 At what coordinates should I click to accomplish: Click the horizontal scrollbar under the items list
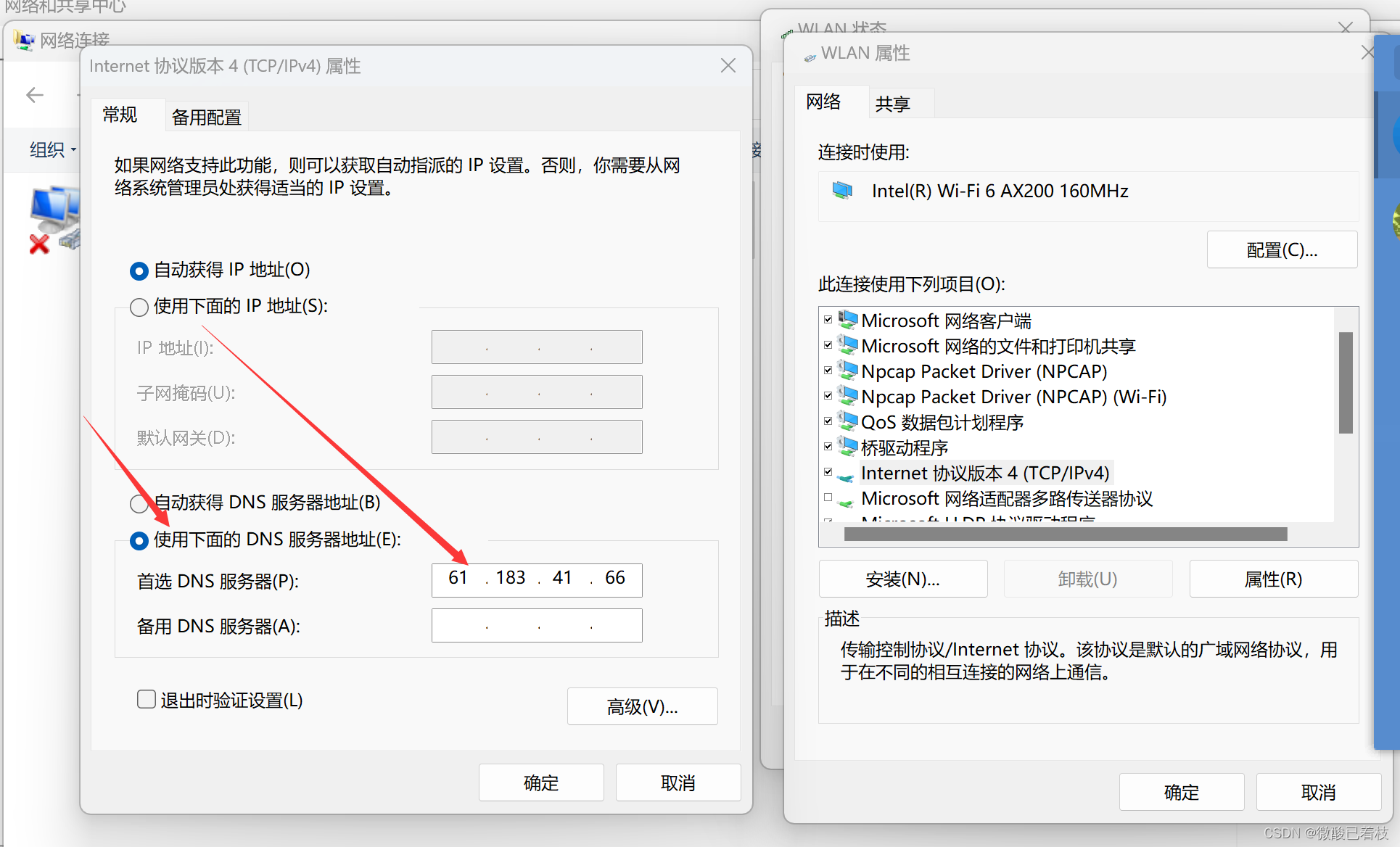coord(1065,534)
